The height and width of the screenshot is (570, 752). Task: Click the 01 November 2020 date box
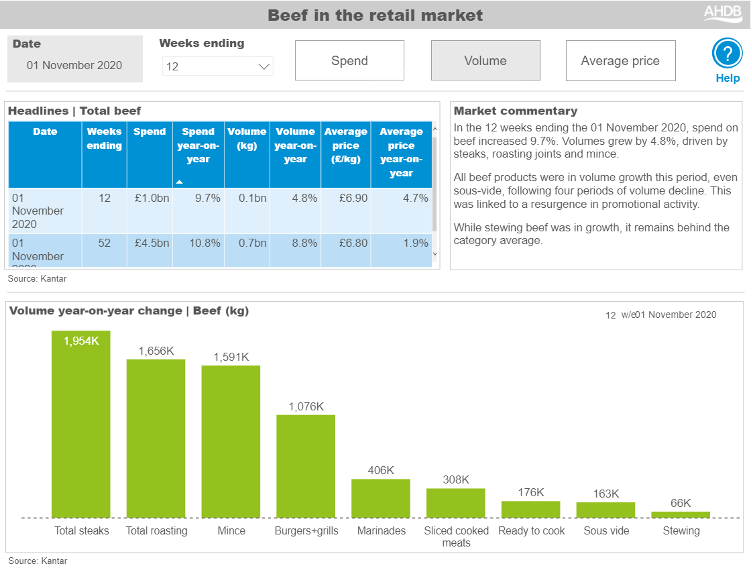coord(75,65)
